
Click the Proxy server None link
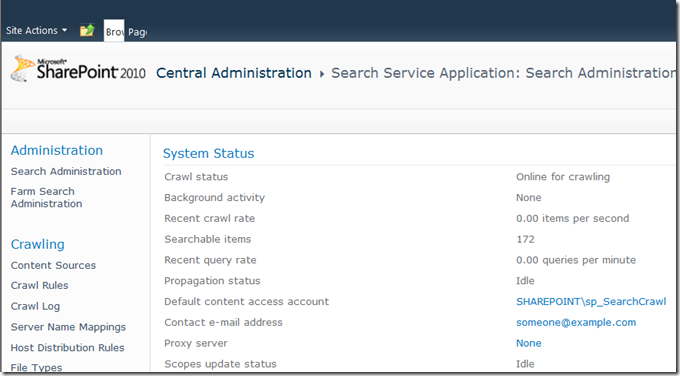pyautogui.click(x=529, y=343)
